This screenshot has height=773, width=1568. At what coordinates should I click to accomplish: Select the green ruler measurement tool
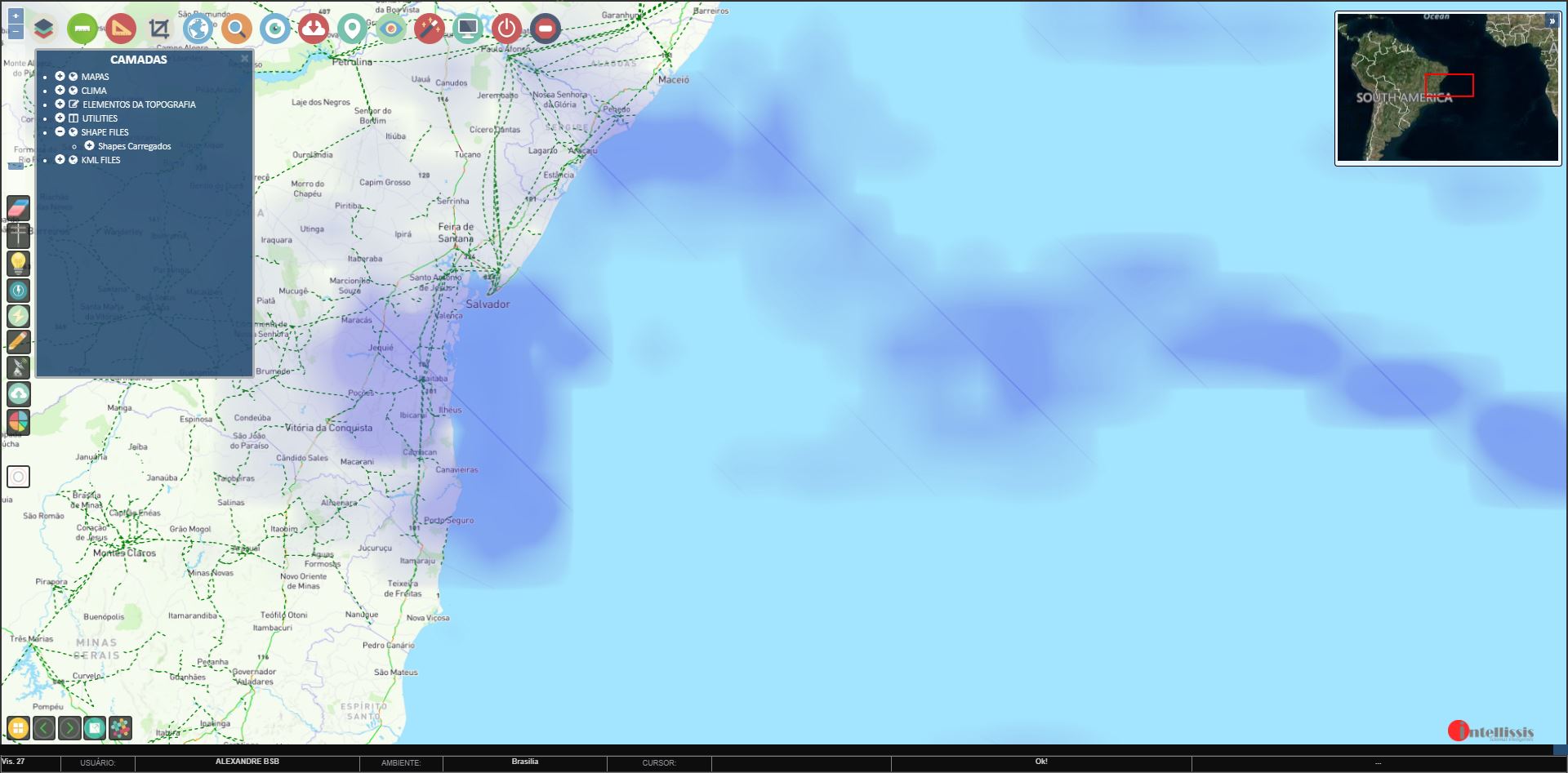point(82,29)
